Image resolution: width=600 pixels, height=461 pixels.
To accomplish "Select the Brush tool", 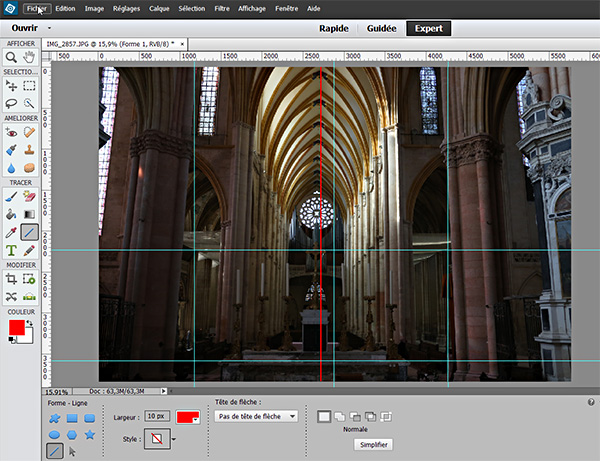I will click(11, 197).
